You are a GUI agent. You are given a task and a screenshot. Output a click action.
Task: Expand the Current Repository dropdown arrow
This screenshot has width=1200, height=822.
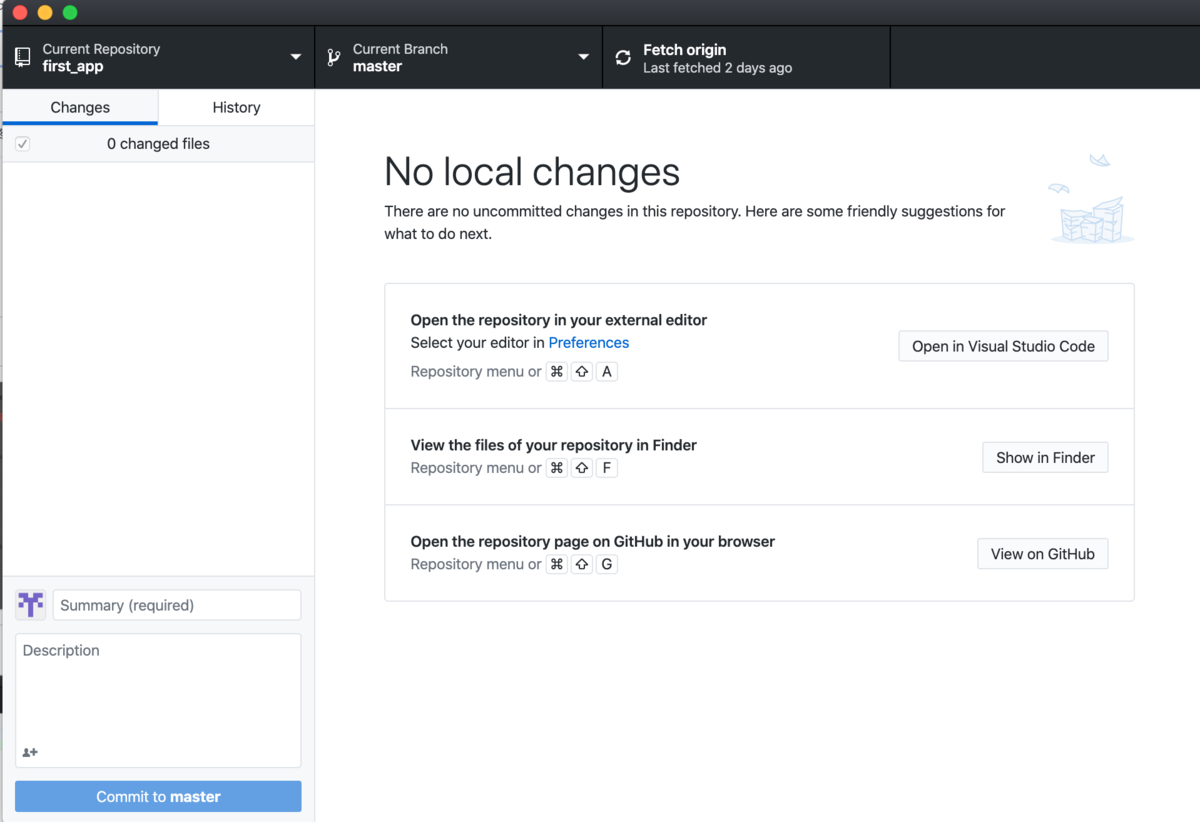pos(296,57)
